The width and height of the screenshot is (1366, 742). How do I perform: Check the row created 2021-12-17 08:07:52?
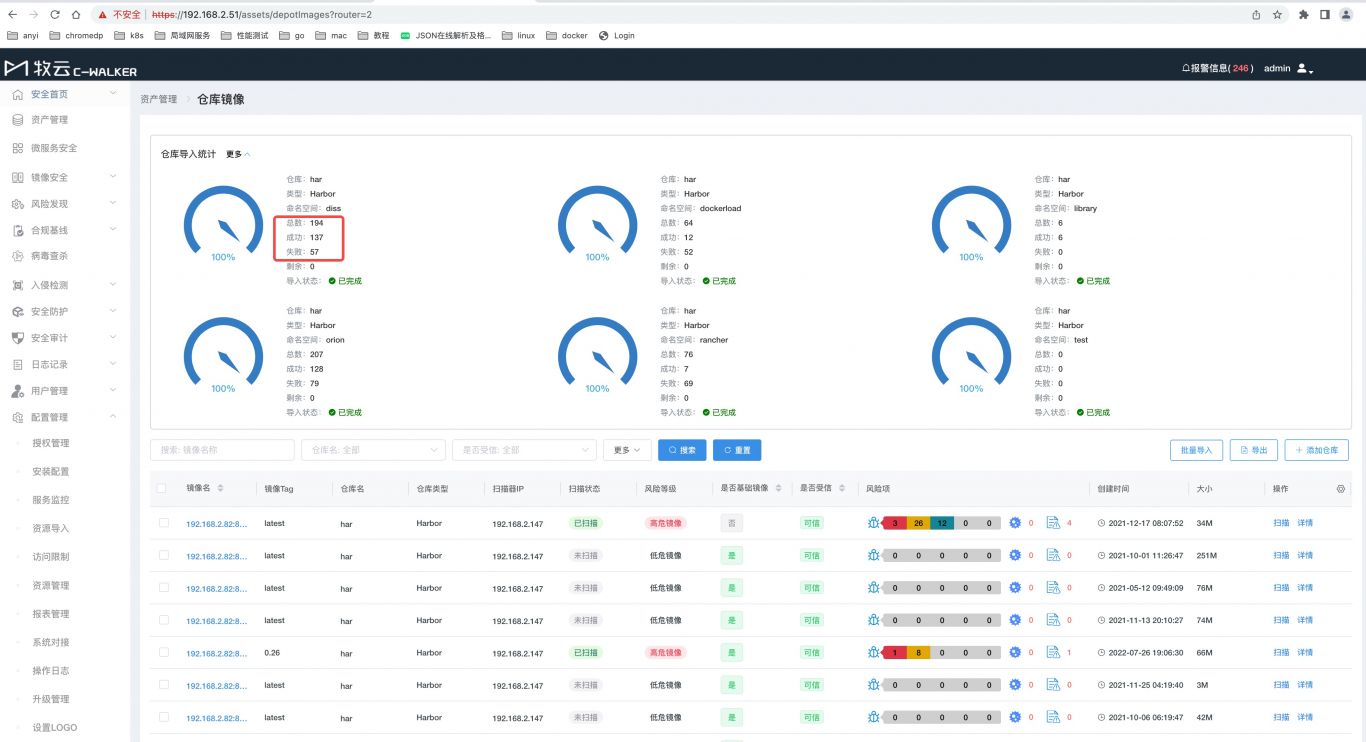(x=163, y=523)
